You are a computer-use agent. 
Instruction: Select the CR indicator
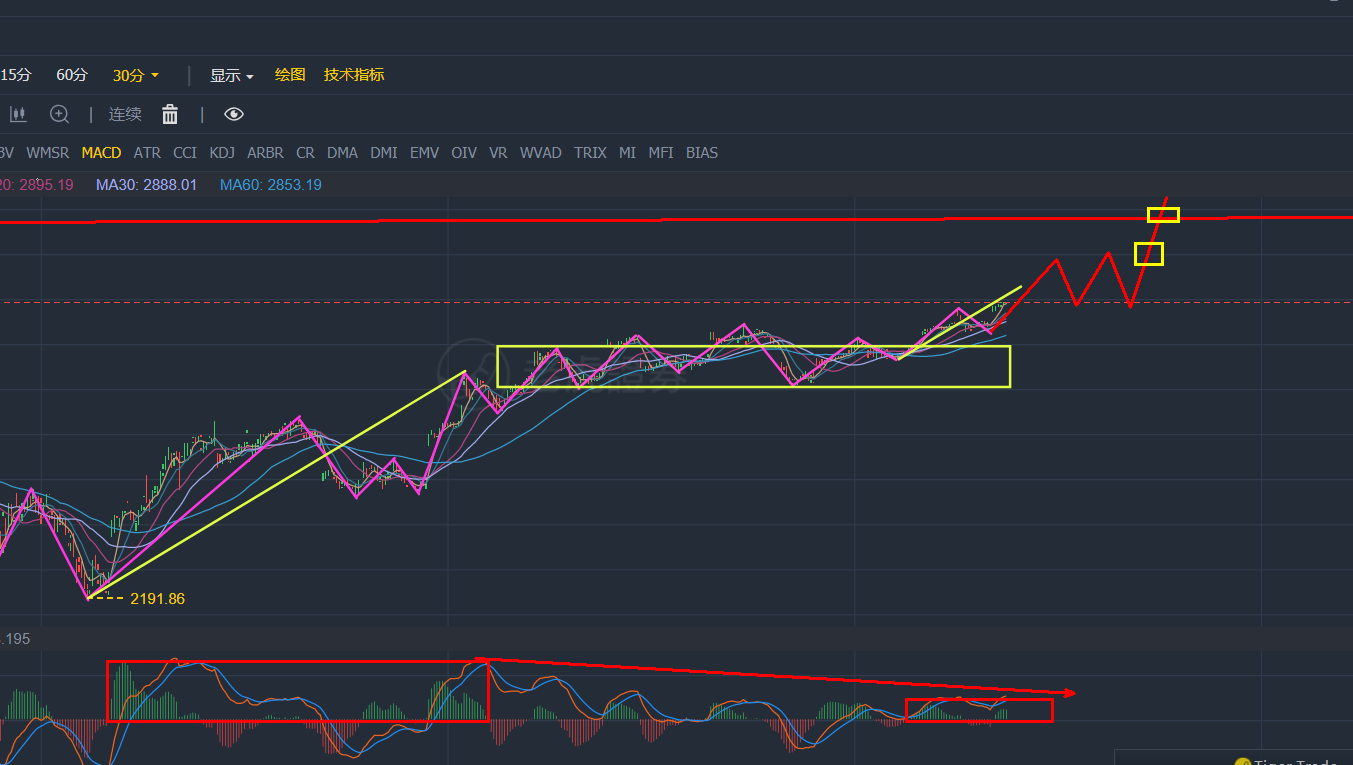[305, 153]
